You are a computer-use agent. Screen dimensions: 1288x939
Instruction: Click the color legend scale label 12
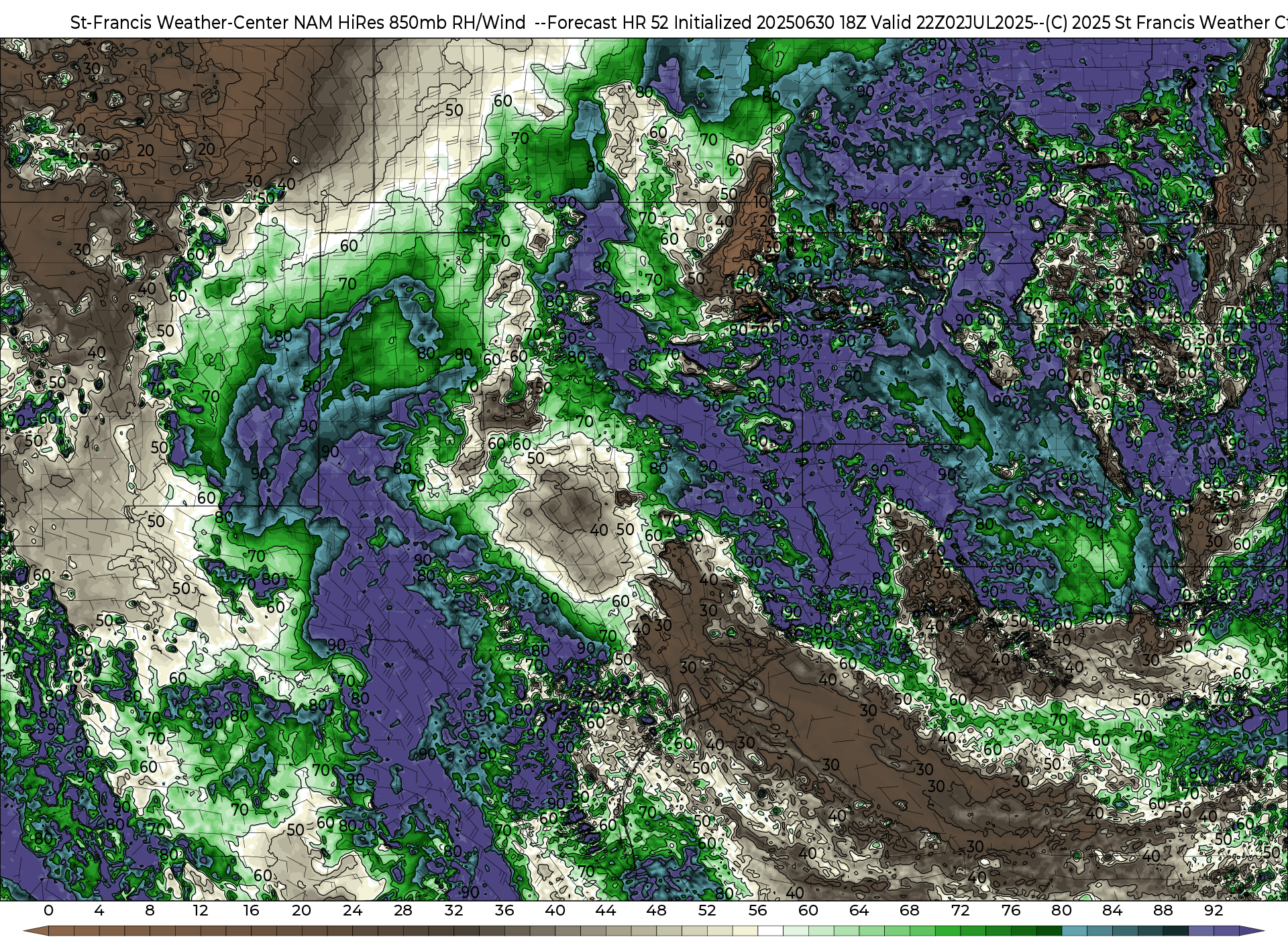(201, 910)
